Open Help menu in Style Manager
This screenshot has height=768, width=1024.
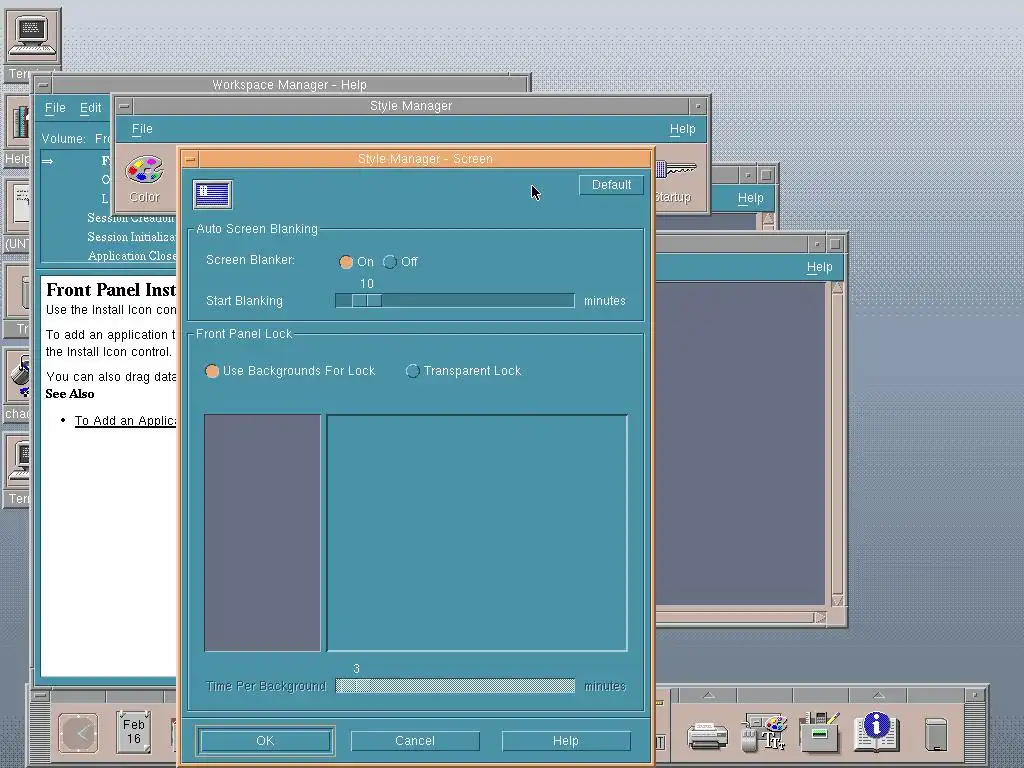682,129
